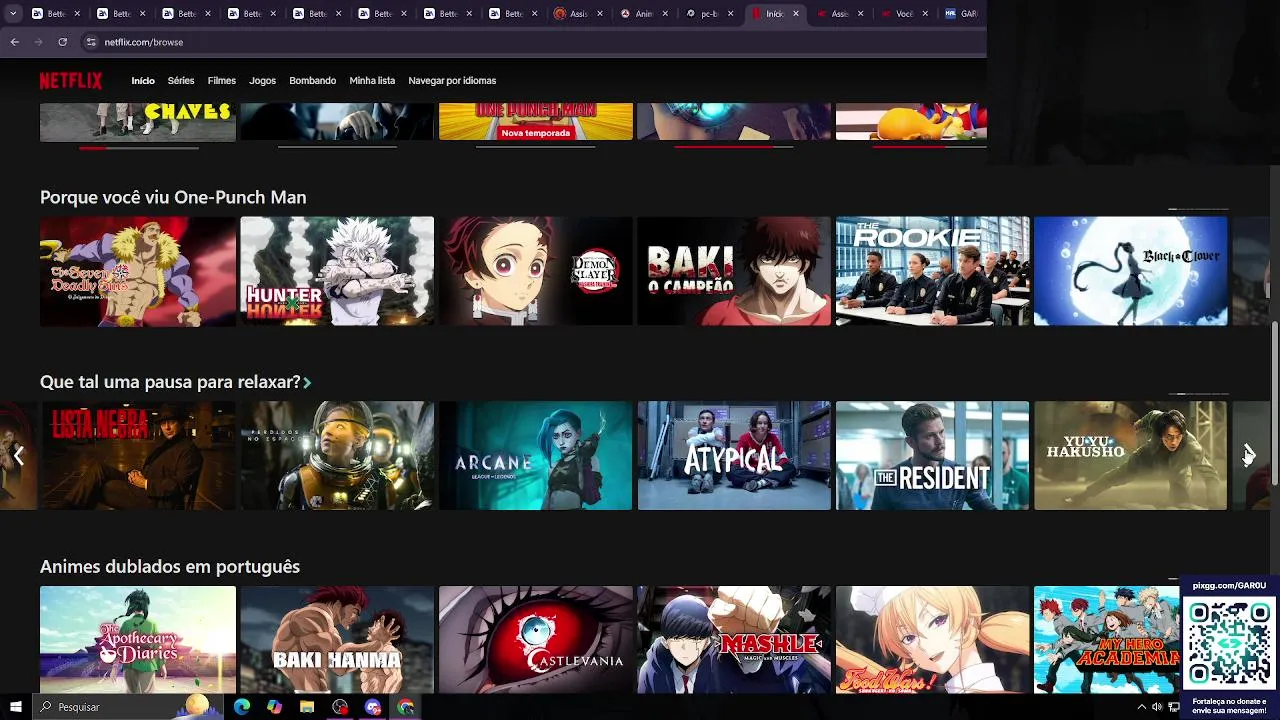Open the Jogos menu

[x=262, y=81]
